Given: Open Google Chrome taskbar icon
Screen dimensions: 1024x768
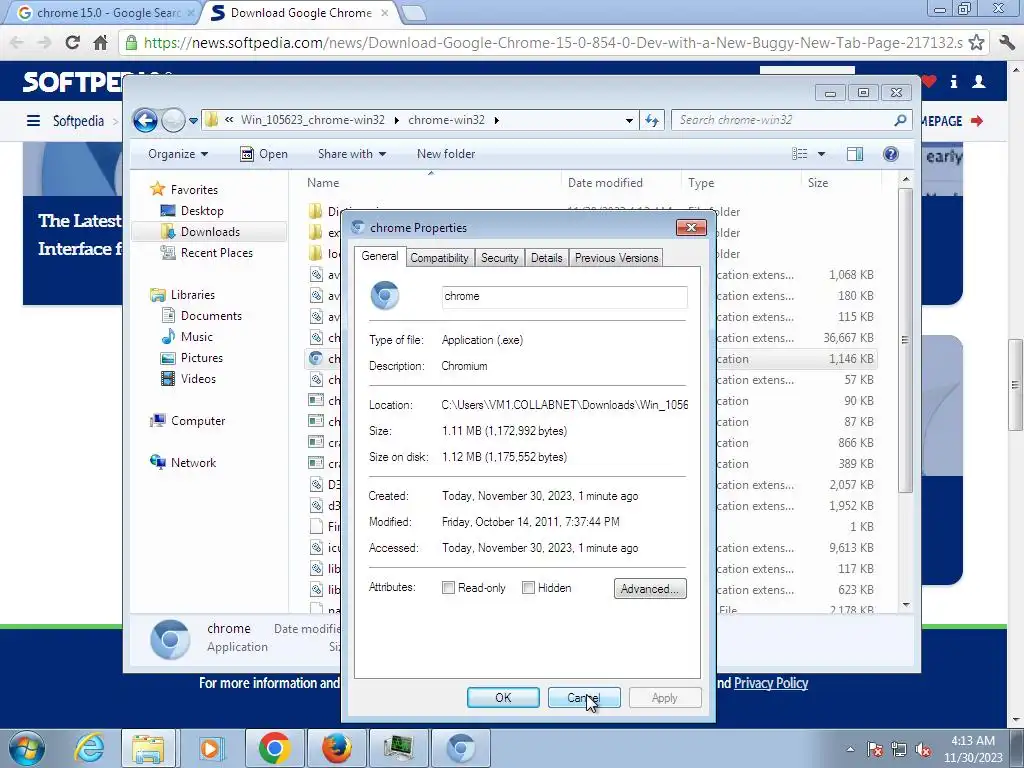Looking at the screenshot, I should [x=274, y=748].
